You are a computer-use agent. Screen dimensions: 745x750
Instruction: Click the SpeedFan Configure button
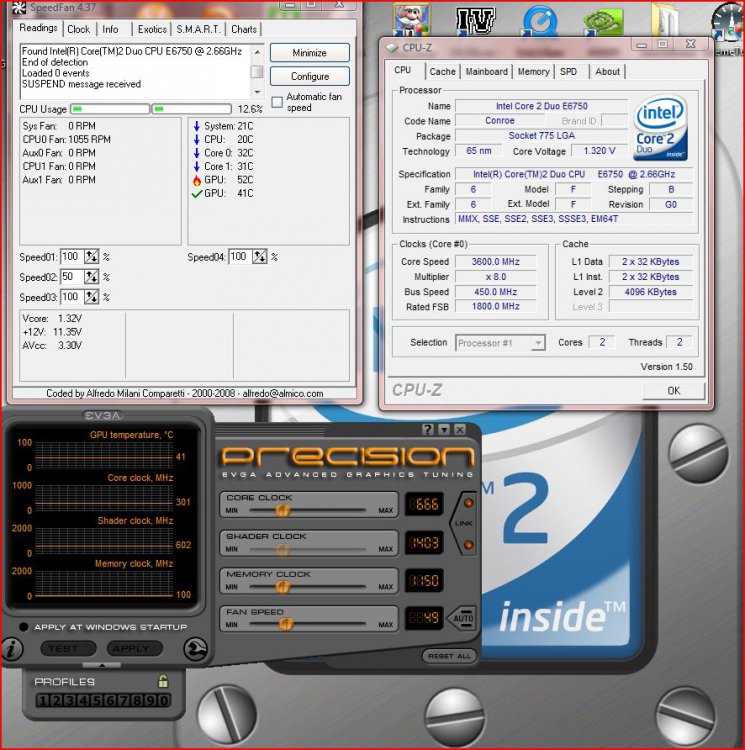pyautogui.click(x=309, y=76)
